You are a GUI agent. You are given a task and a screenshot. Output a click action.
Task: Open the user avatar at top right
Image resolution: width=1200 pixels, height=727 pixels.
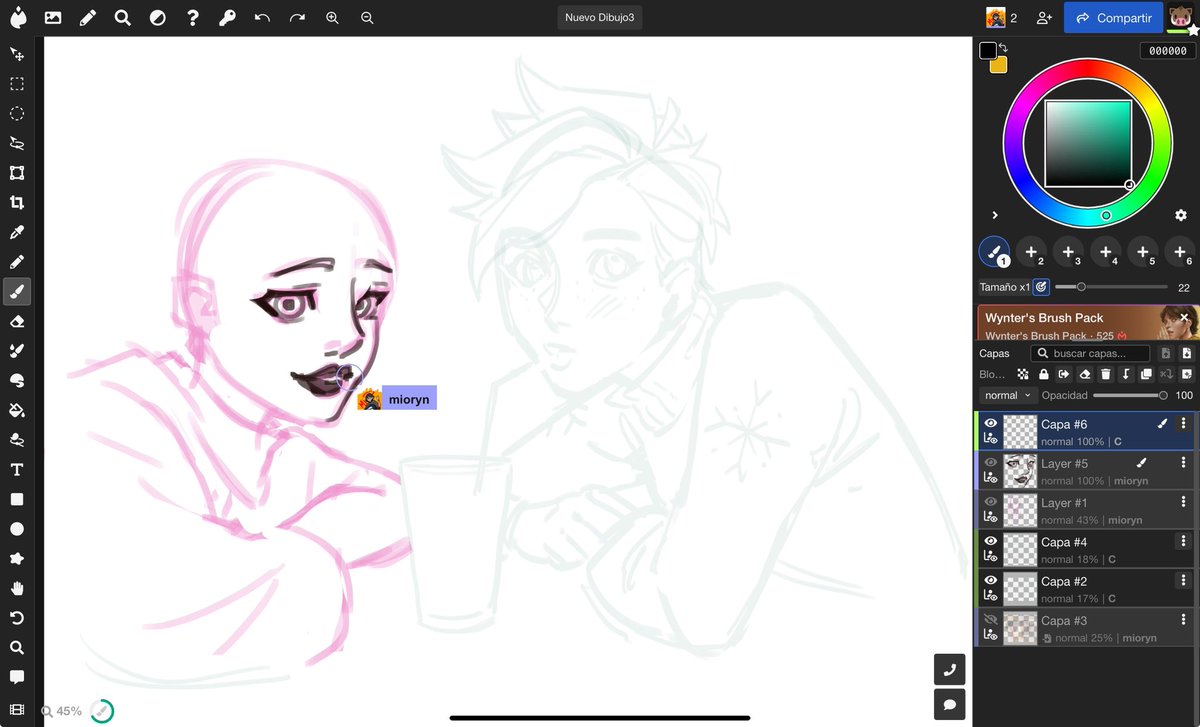(1180, 17)
